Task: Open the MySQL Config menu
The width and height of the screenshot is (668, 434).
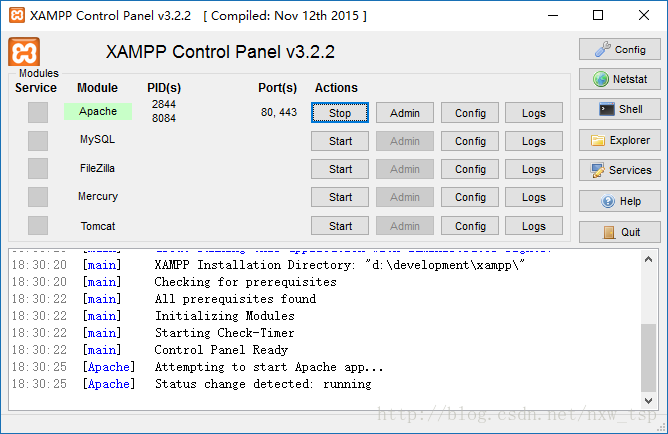Action: pos(470,141)
